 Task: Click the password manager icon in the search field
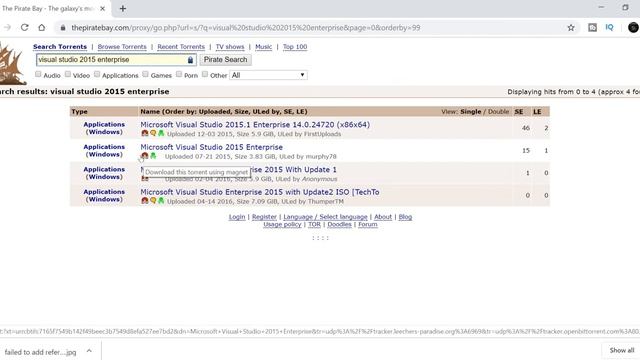click(x=190, y=60)
